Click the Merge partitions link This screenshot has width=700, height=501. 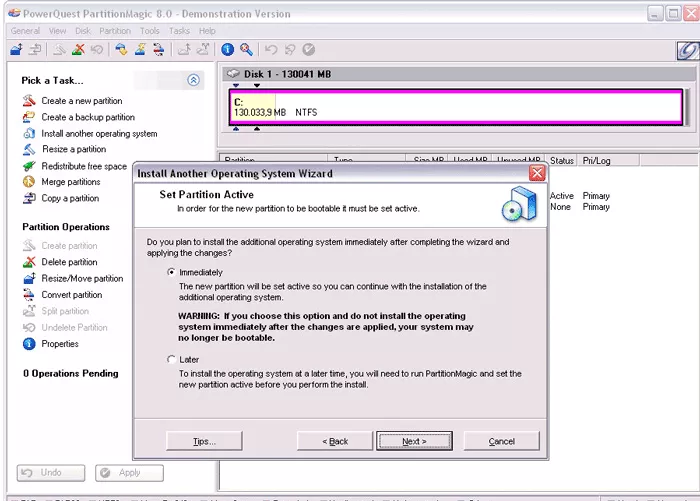[71, 182]
